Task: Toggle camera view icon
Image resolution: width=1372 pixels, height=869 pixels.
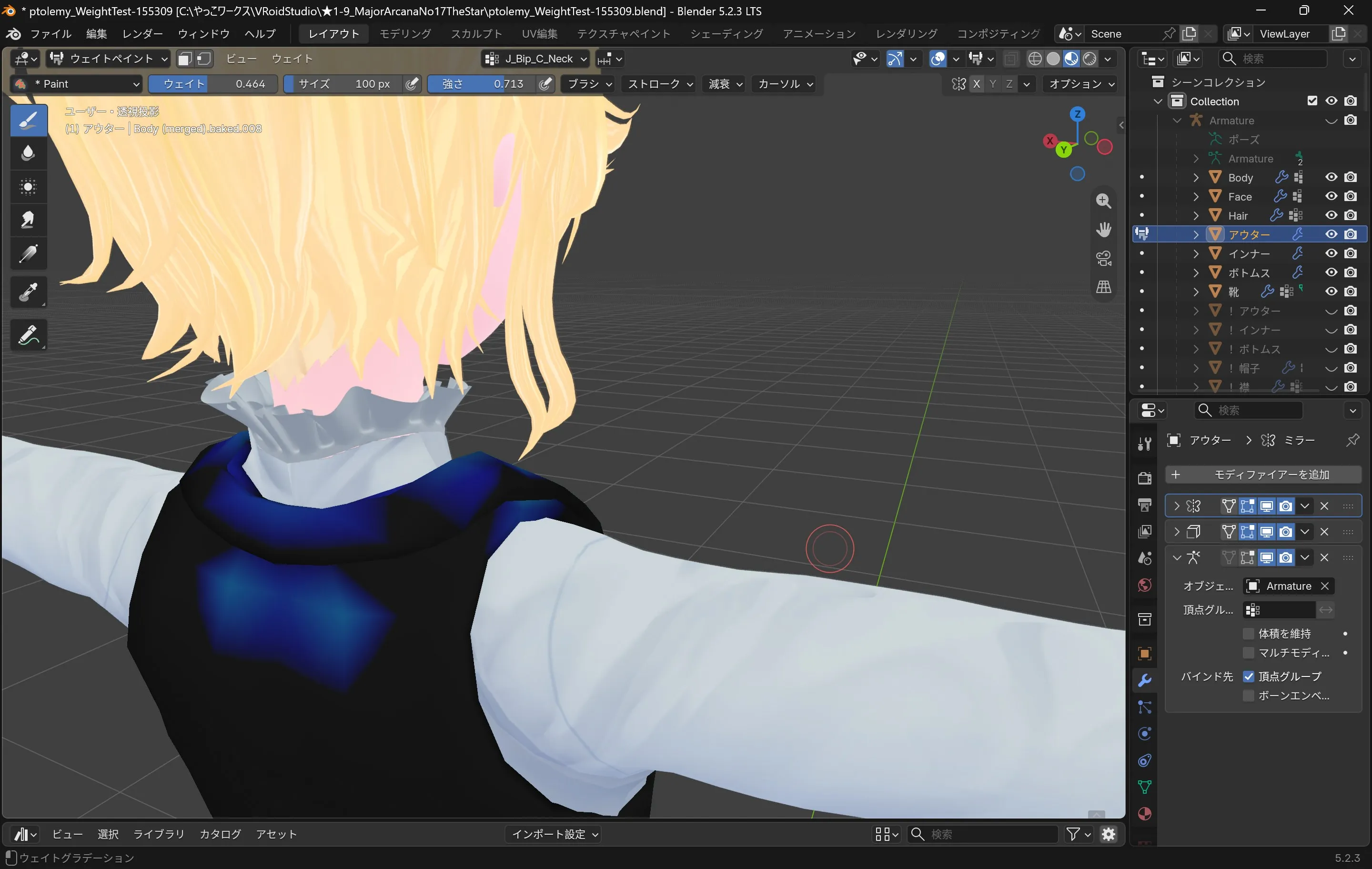Action: click(x=1104, y=258)
